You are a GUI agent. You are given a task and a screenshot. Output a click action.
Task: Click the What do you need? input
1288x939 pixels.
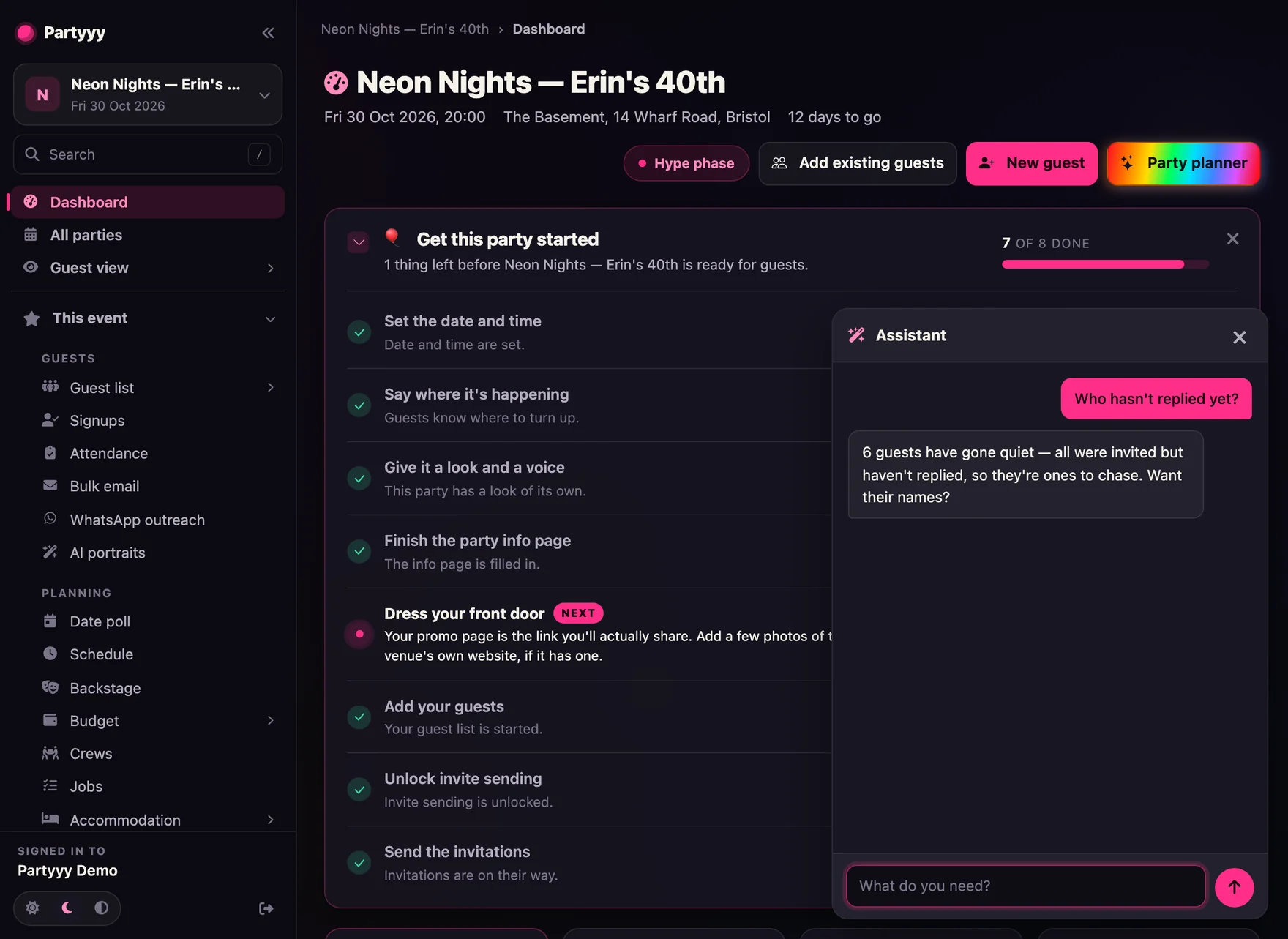(x=1025, y=886)
